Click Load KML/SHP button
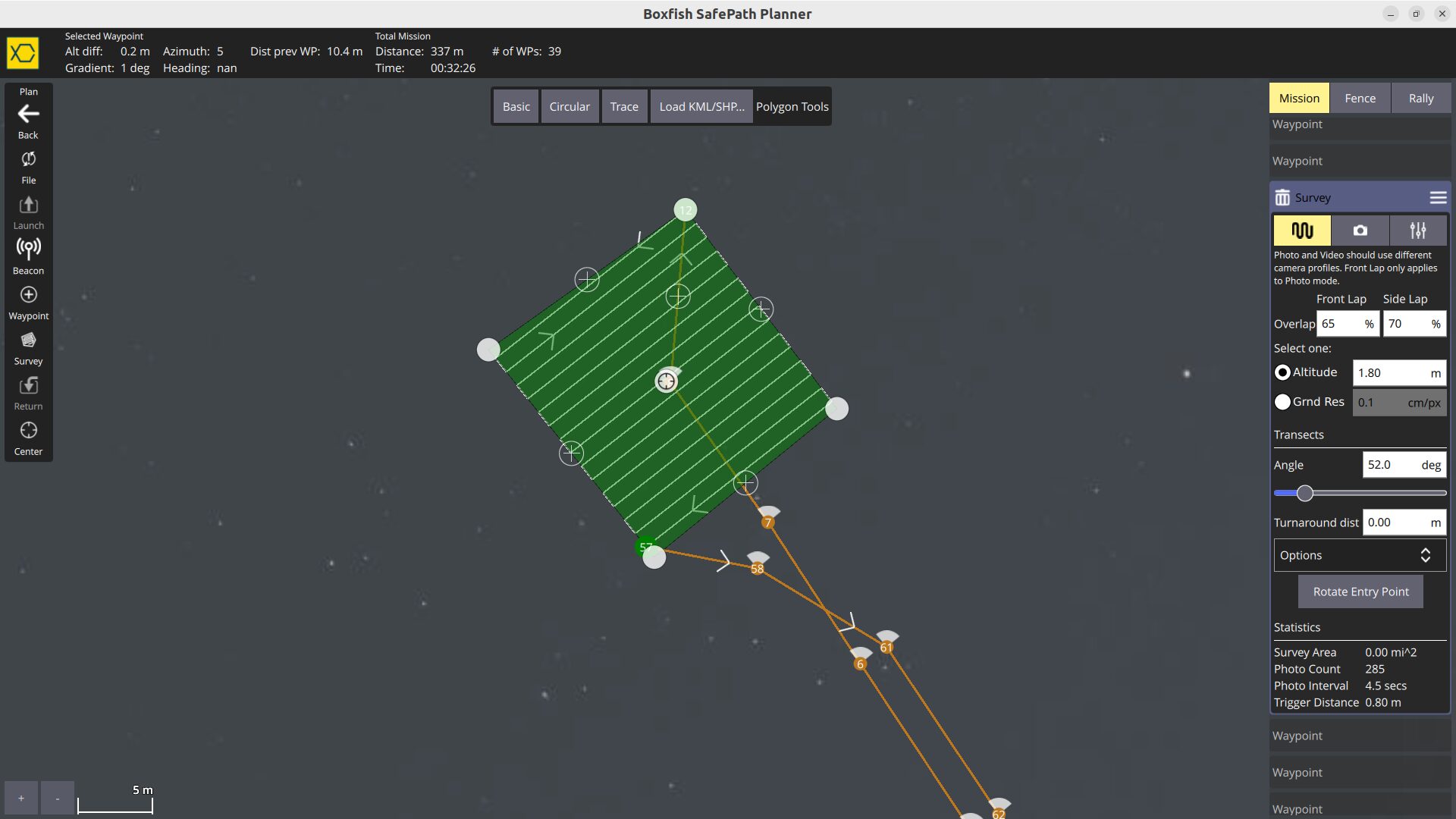 click(701, 106)
